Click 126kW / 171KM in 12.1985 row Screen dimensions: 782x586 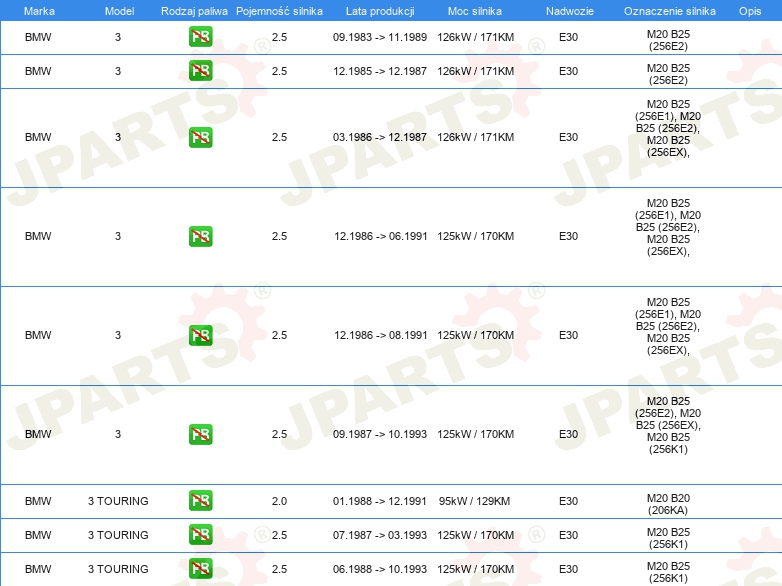(x=475, y=71)
